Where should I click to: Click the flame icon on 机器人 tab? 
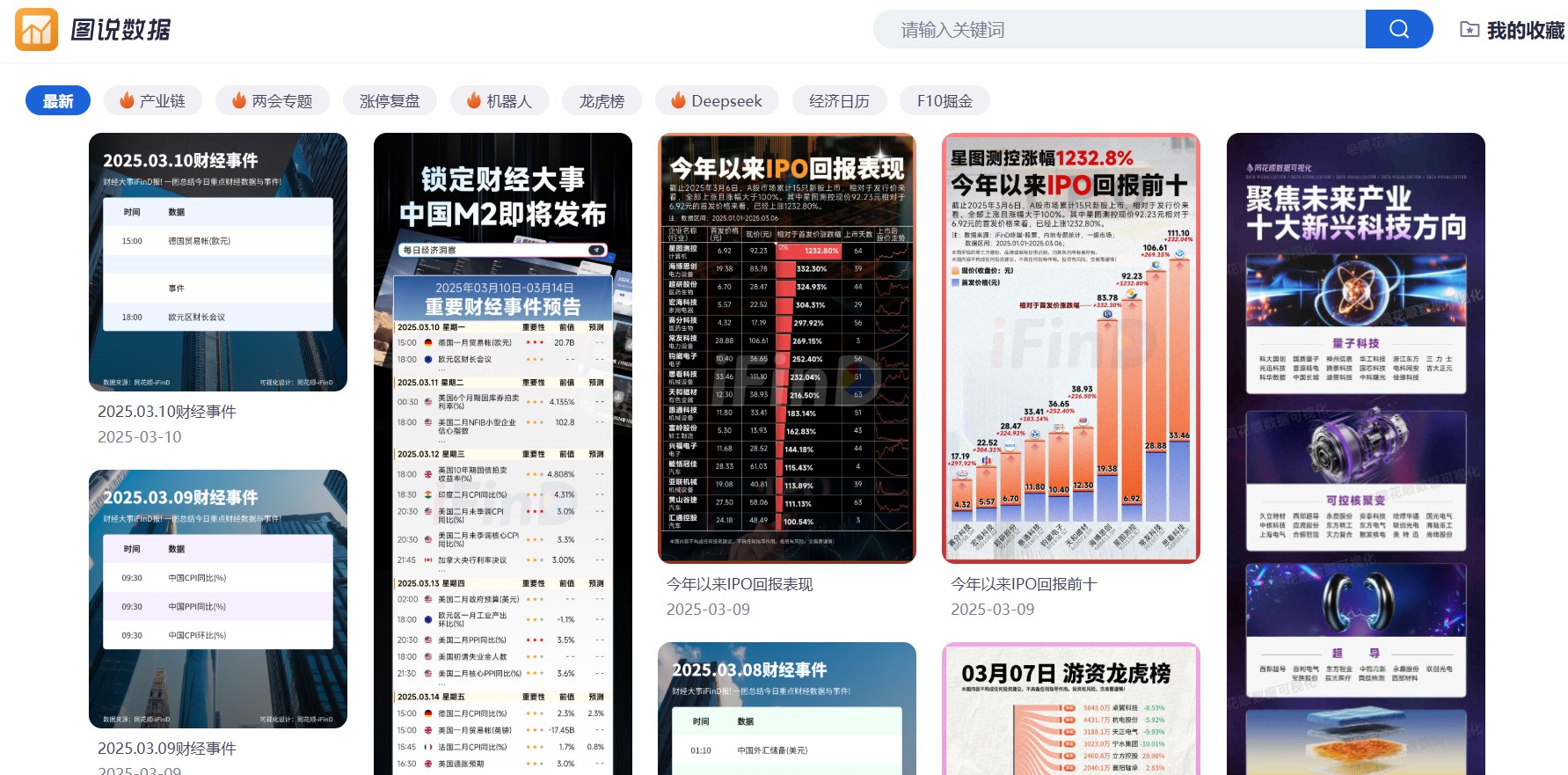point(474,100)
